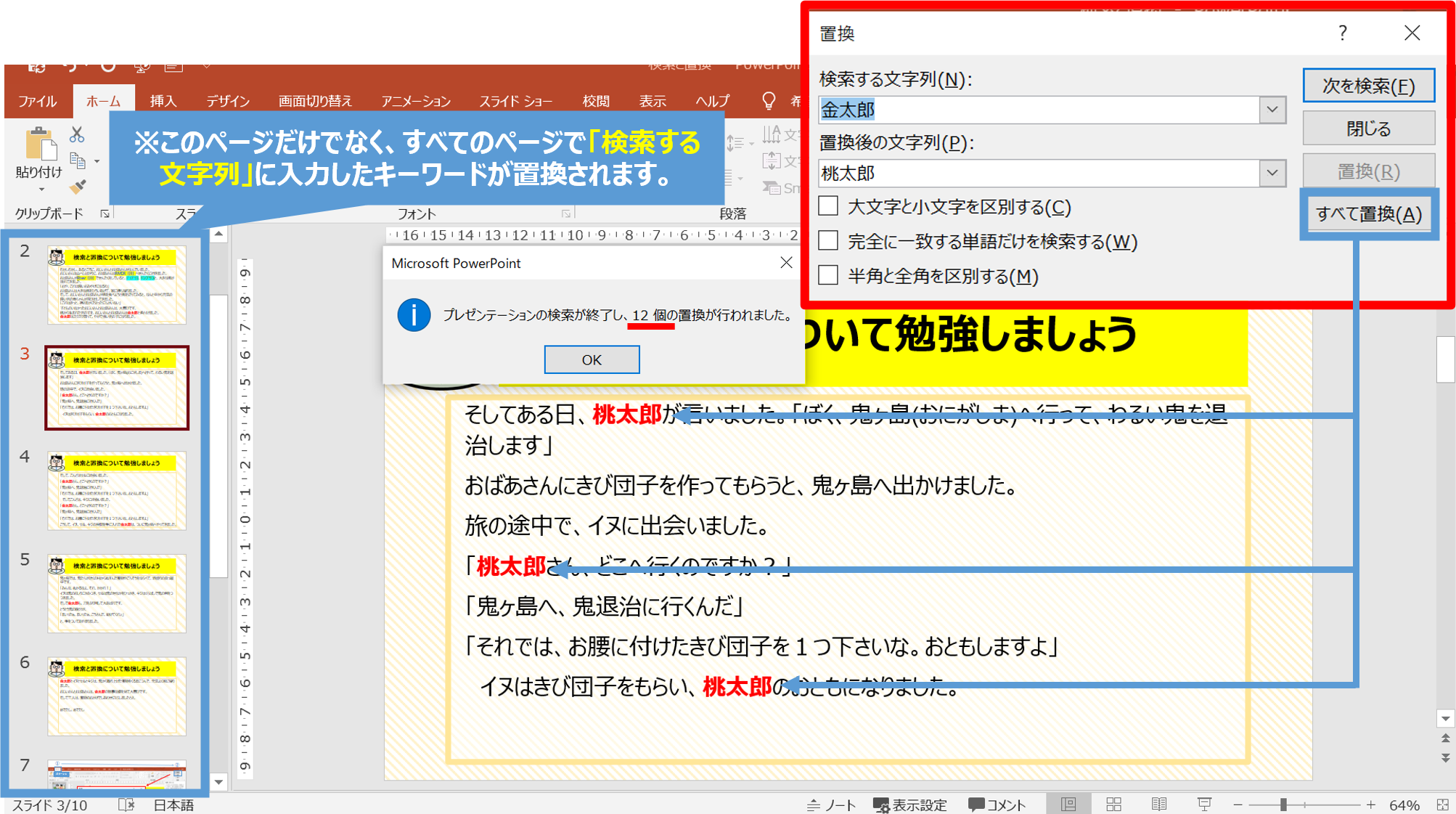Start Slide Show from status bar icon

pos(1204,804)
